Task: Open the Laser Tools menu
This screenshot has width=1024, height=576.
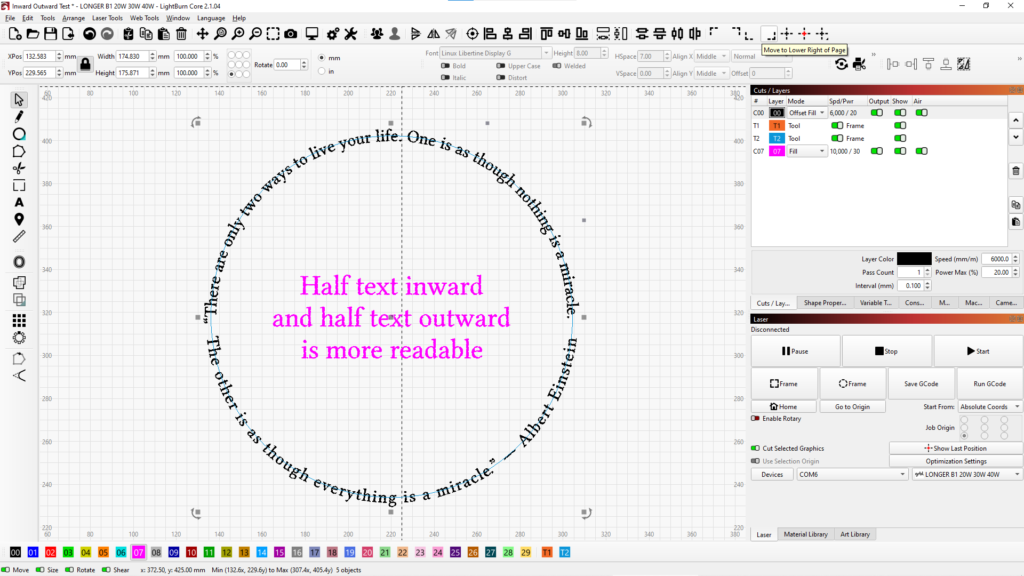Action: point(107,18)
